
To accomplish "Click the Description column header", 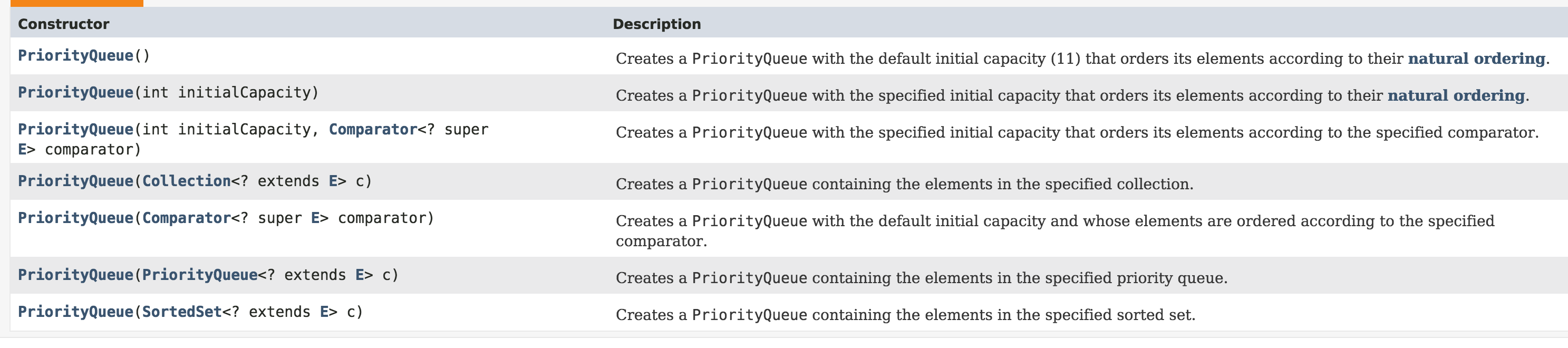I will [656, 24].
